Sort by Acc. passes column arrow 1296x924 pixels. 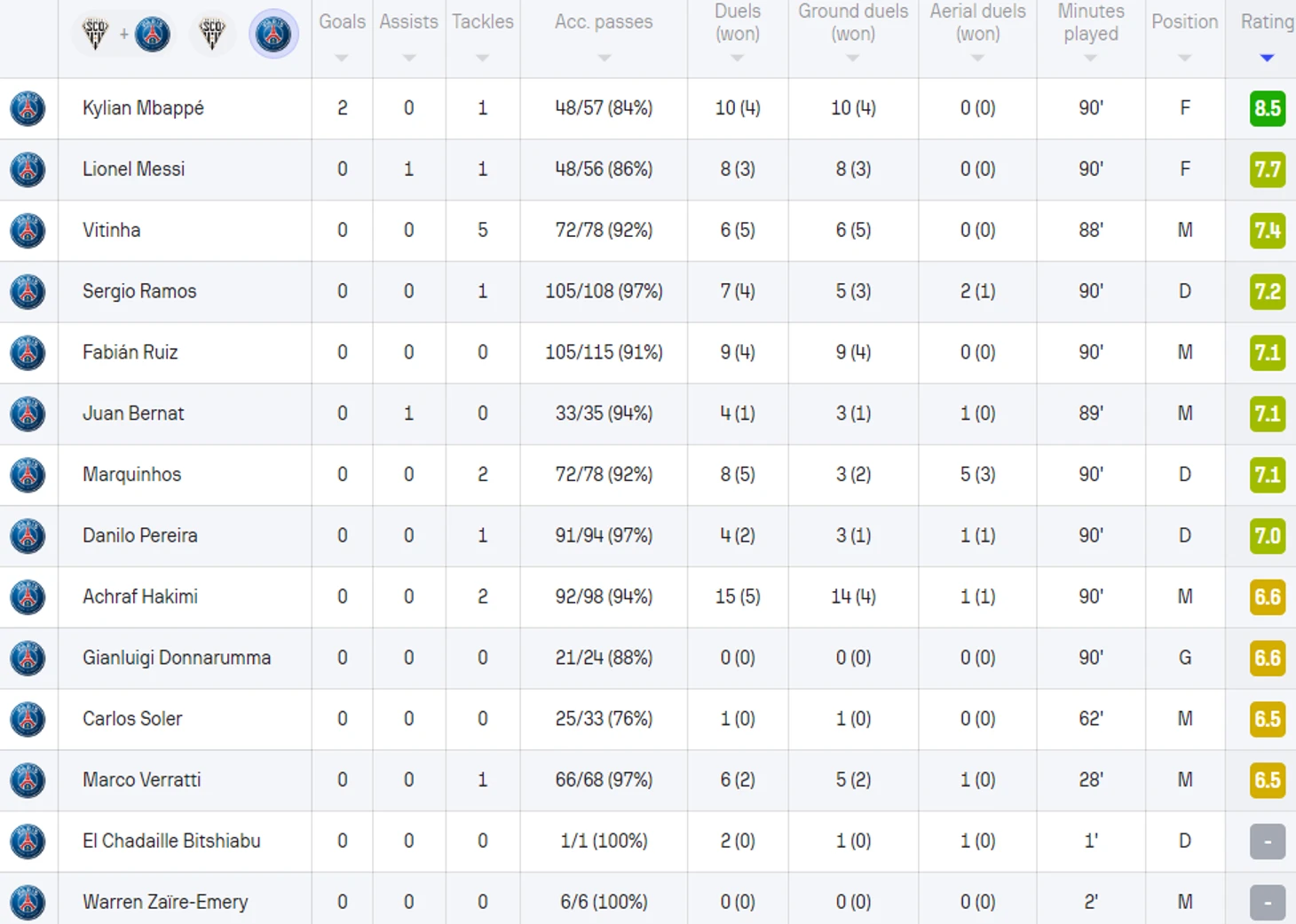tap(604, 58)
